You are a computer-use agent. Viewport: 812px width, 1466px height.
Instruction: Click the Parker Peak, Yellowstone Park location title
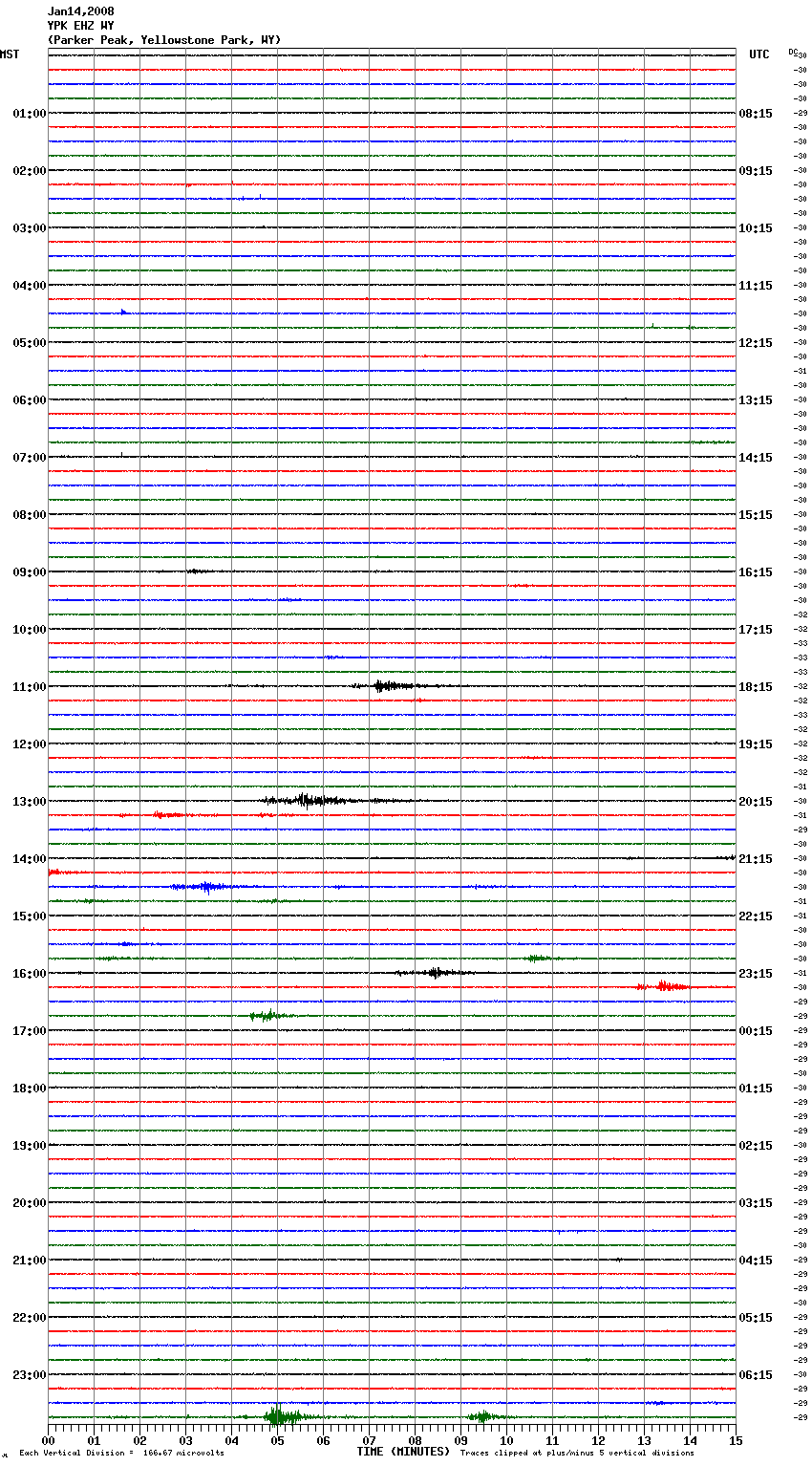pyautogui.click(x=164, y=40)
